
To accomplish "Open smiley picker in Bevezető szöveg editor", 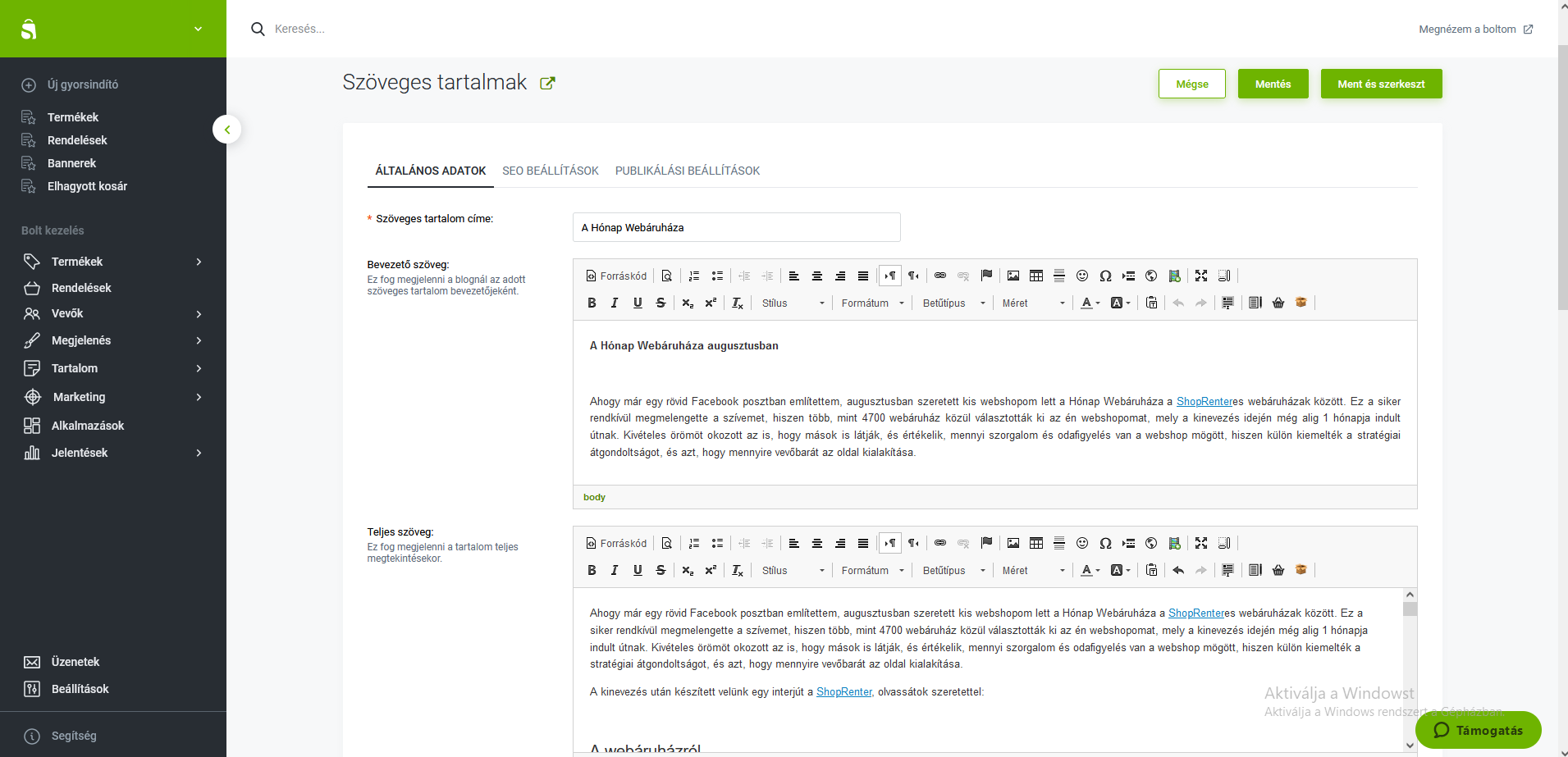I will pyautogui.click(x=1082, y=276).
